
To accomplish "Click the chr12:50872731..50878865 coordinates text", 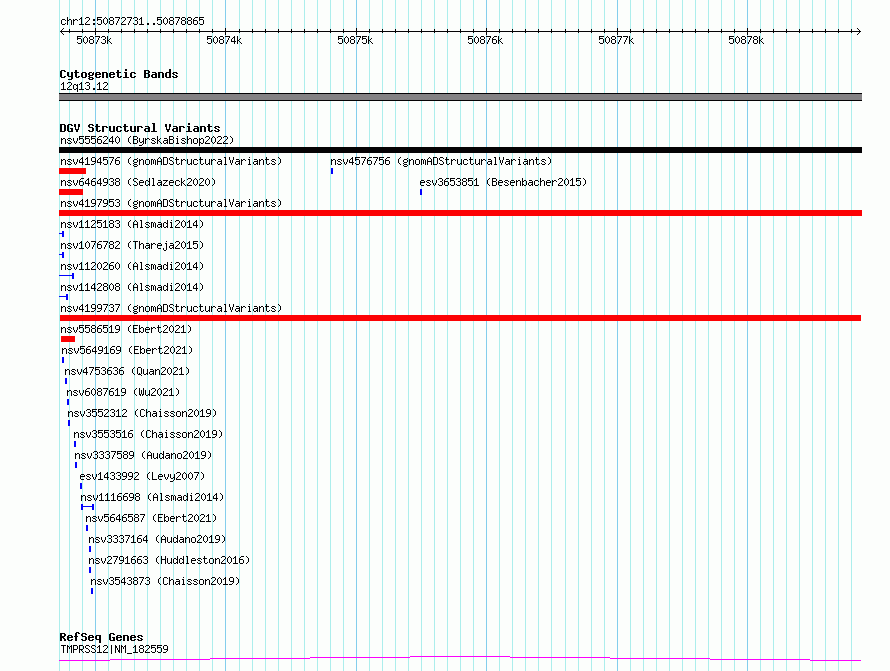I will (132, 22).
